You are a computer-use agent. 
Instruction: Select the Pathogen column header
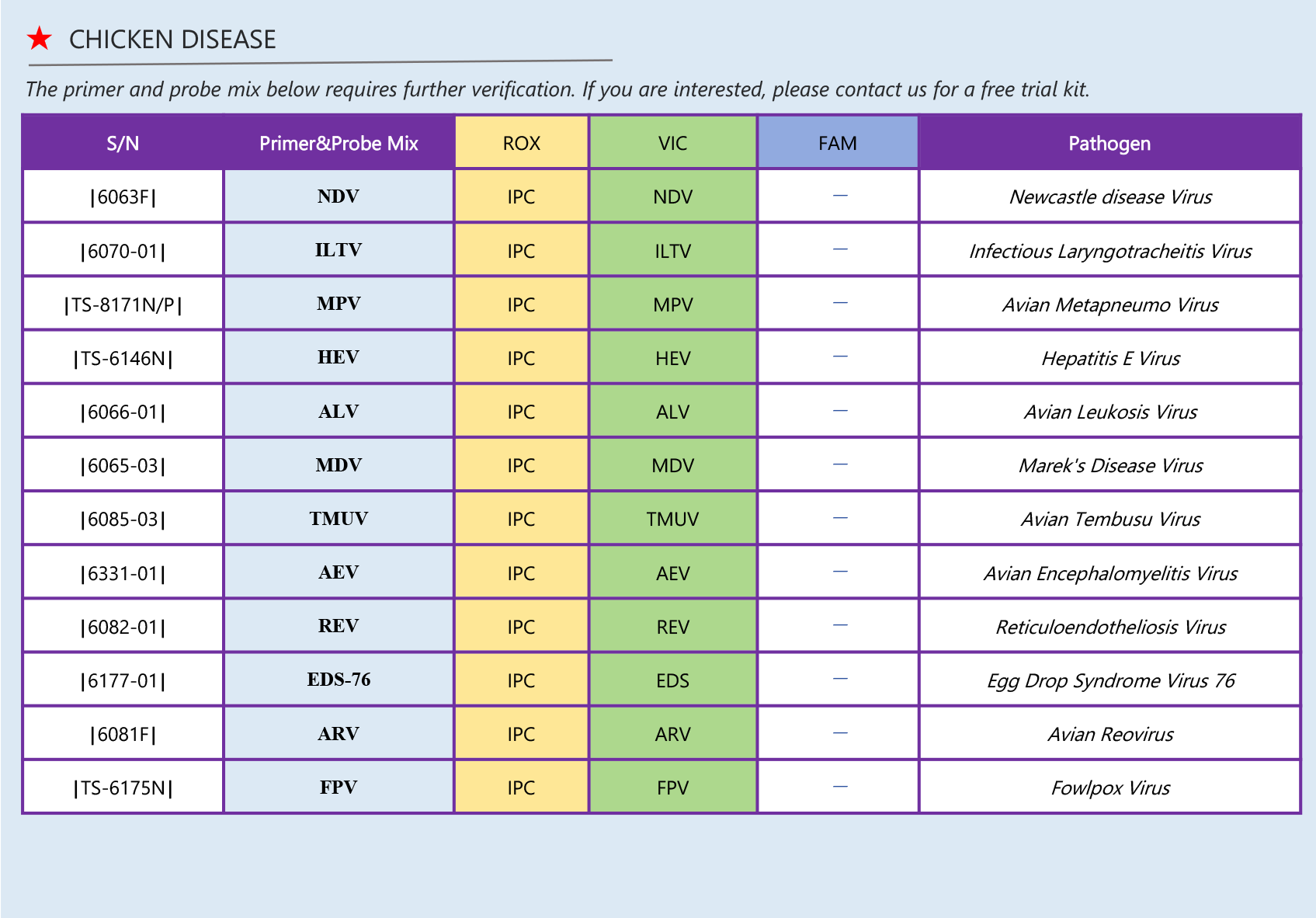(1109, 144)
